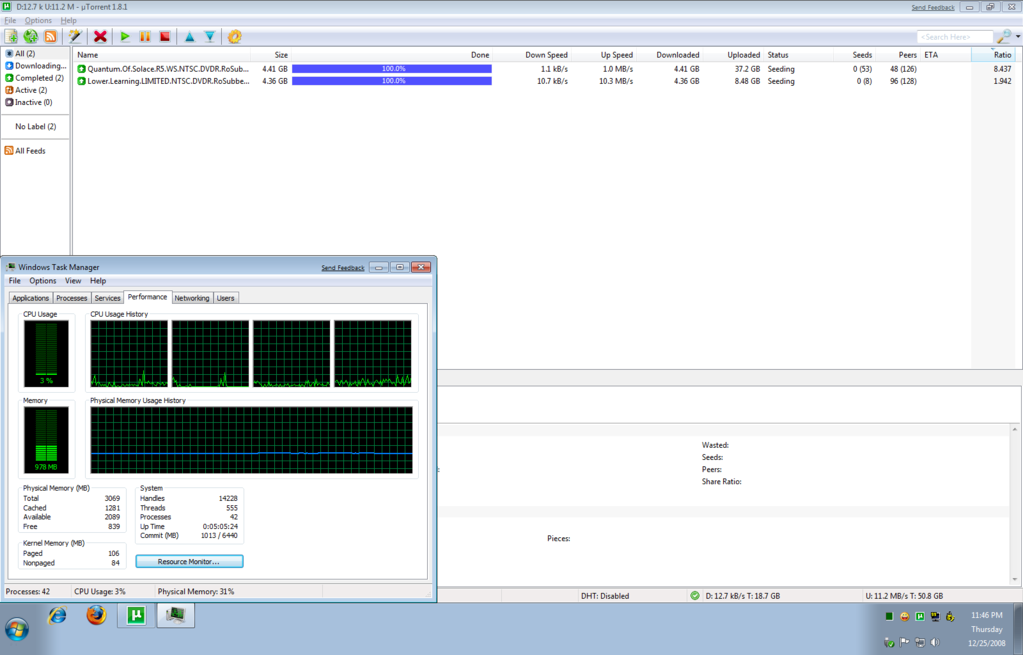
Task: Select the Inactive (0) category
Action: [x=29, y=102]
